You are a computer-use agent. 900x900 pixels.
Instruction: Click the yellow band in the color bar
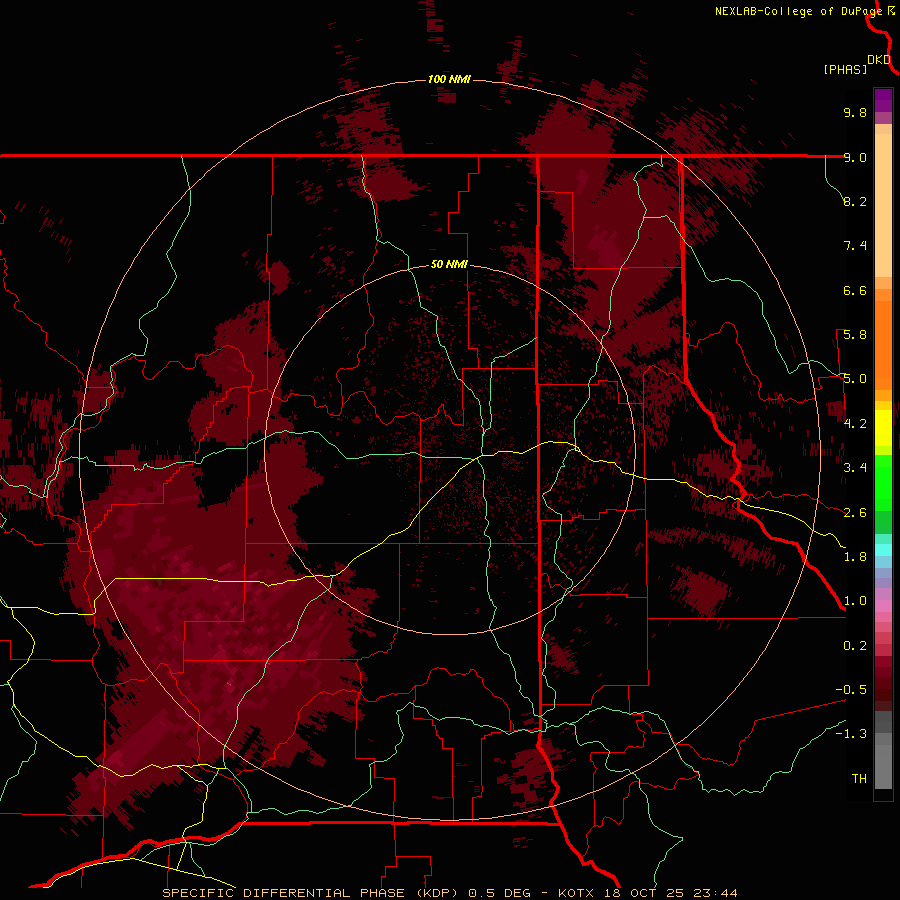click(883, 428)
